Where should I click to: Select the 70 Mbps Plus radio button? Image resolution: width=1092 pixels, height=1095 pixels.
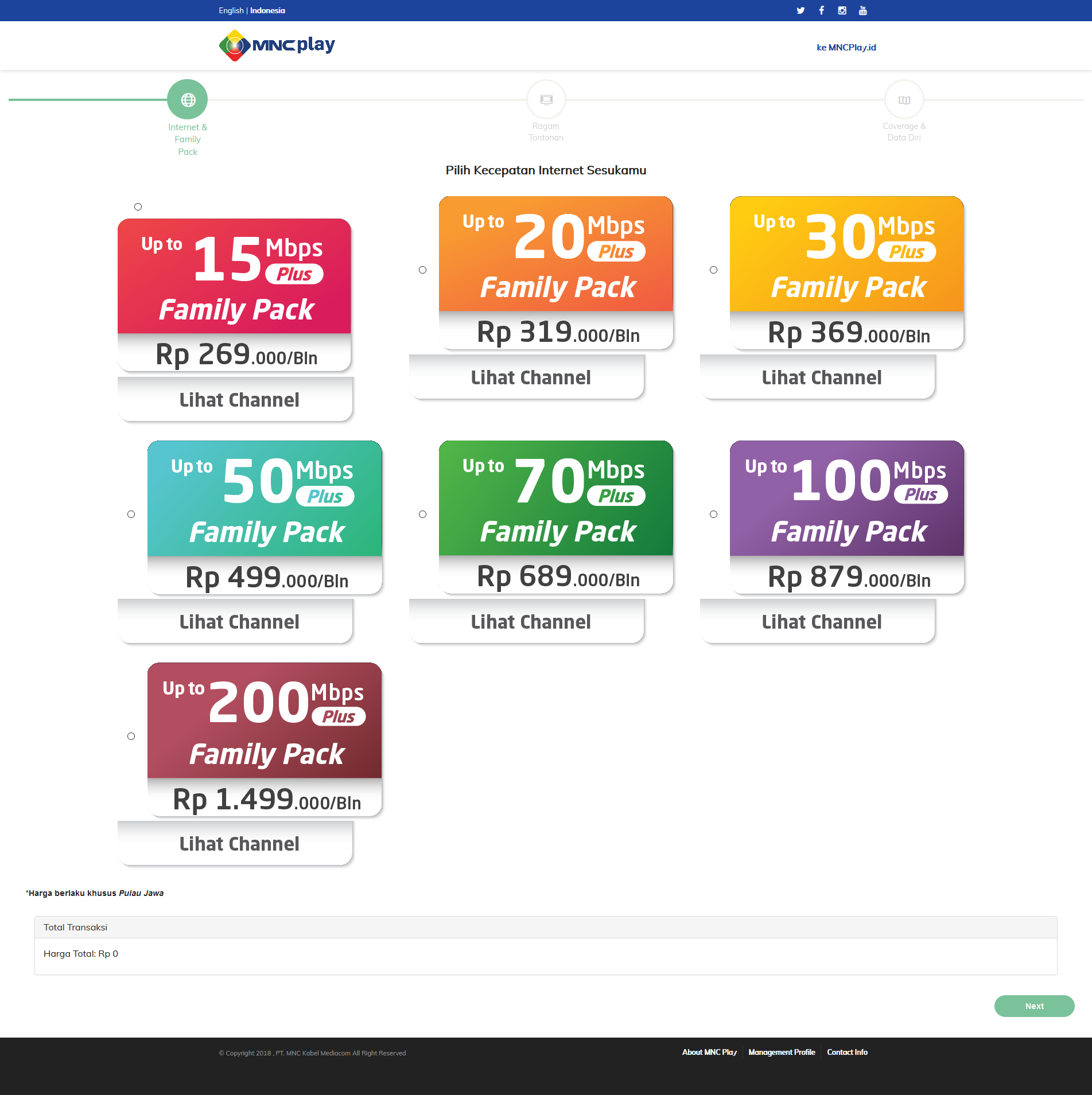[x=422, y=514]
